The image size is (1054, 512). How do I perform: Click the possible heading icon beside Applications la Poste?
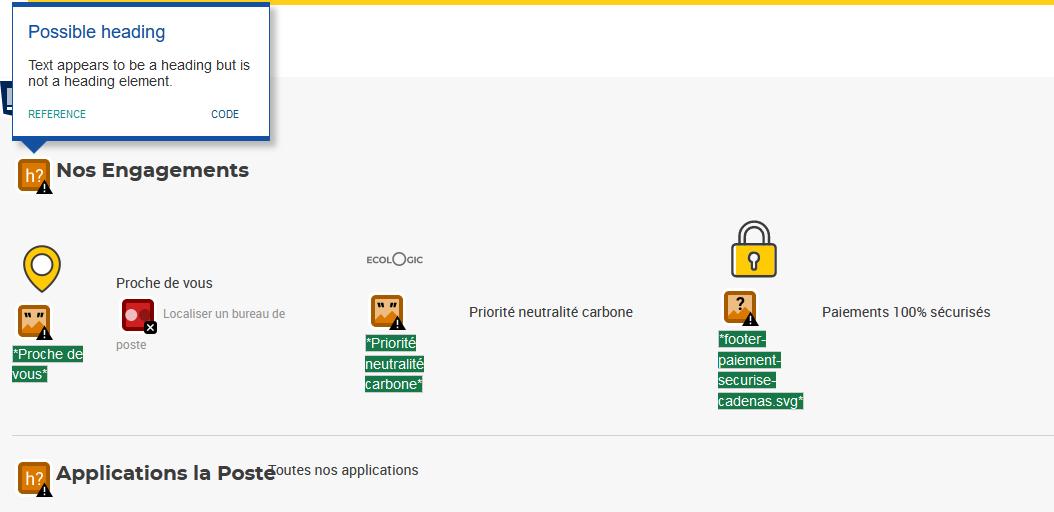pos(34,478)
